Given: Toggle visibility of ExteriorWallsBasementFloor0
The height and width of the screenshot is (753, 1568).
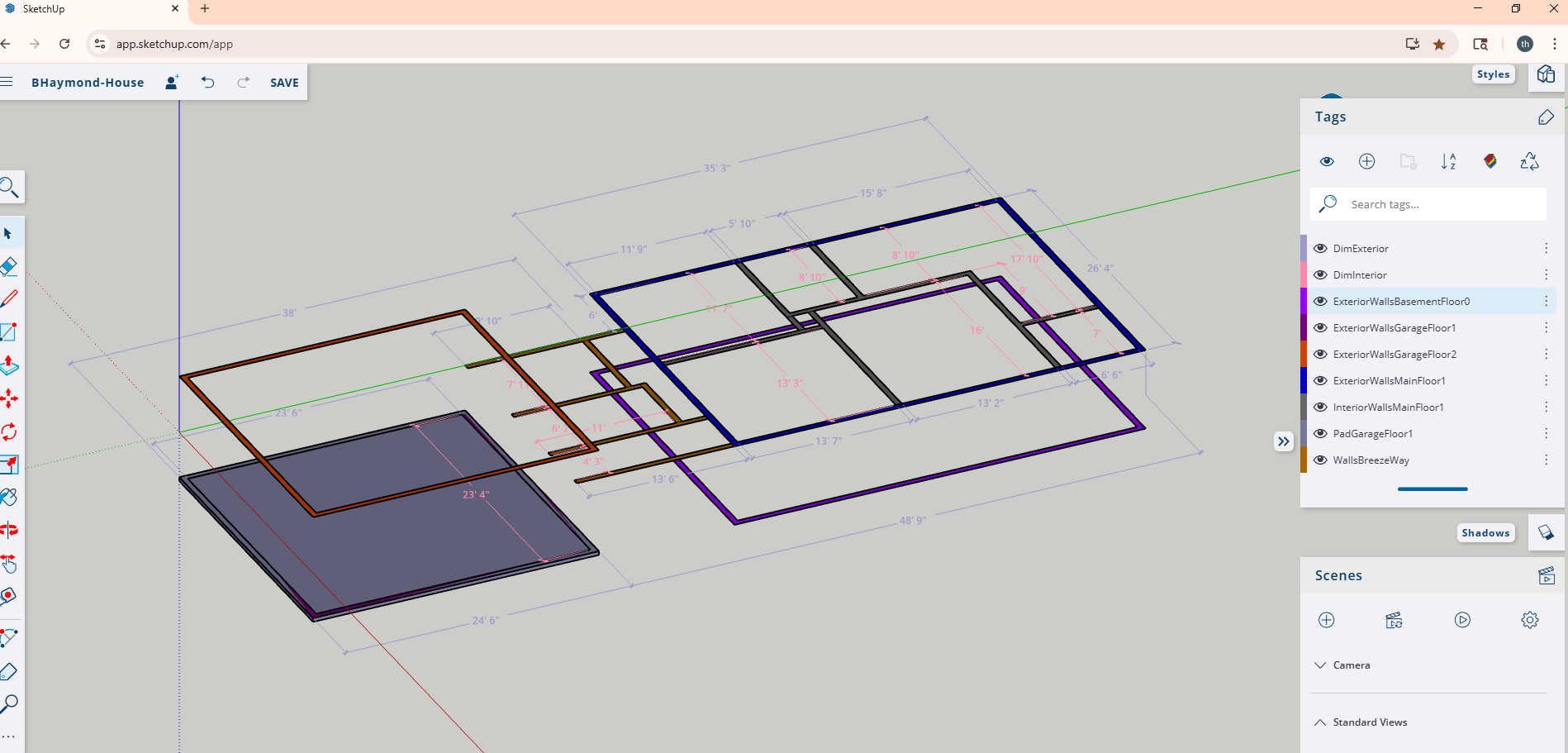Looking at the screenshot, I should (1320, 301).
